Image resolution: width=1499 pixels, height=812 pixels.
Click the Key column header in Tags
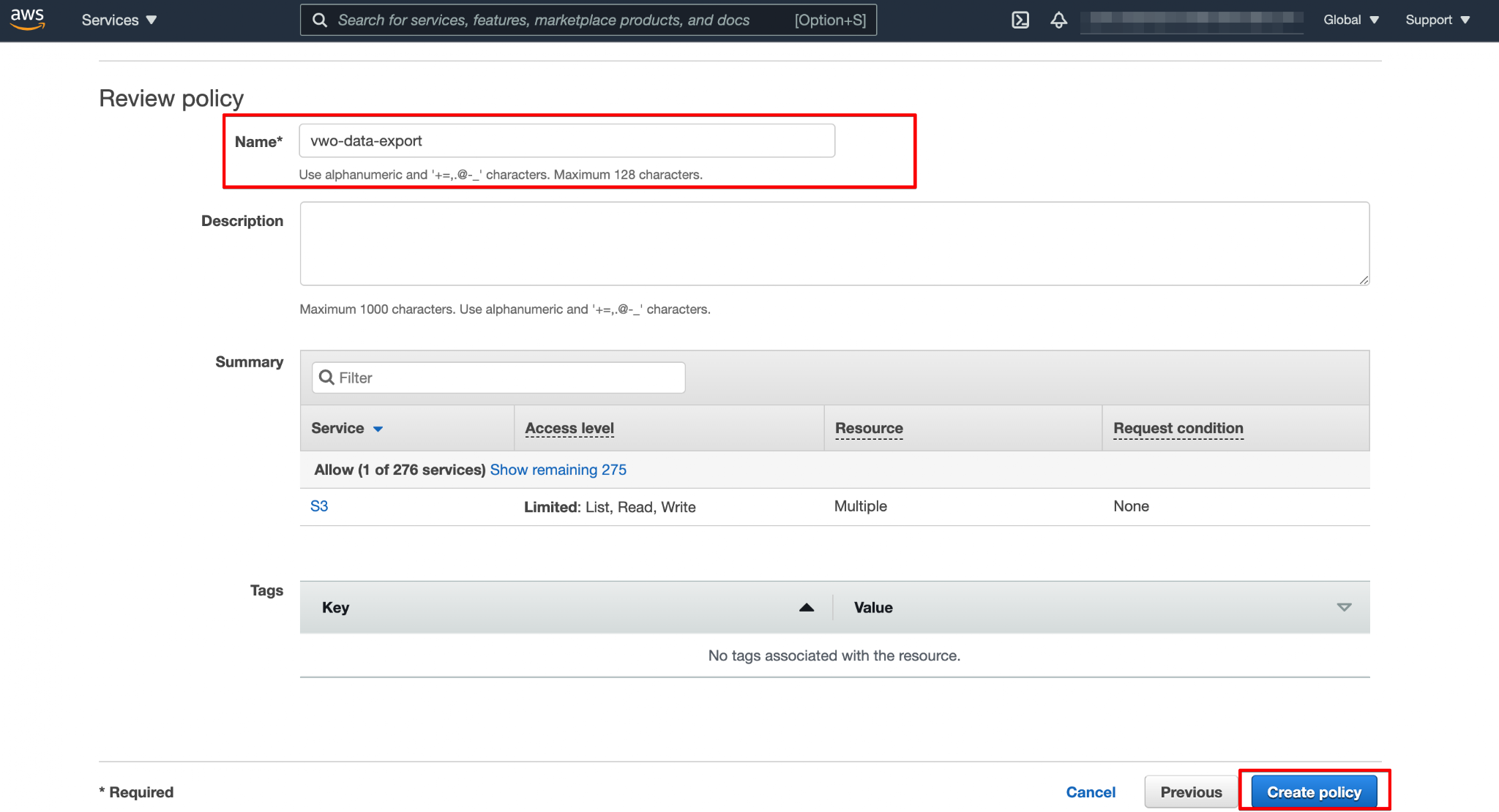pyautogui.click(x=335, y=607)
